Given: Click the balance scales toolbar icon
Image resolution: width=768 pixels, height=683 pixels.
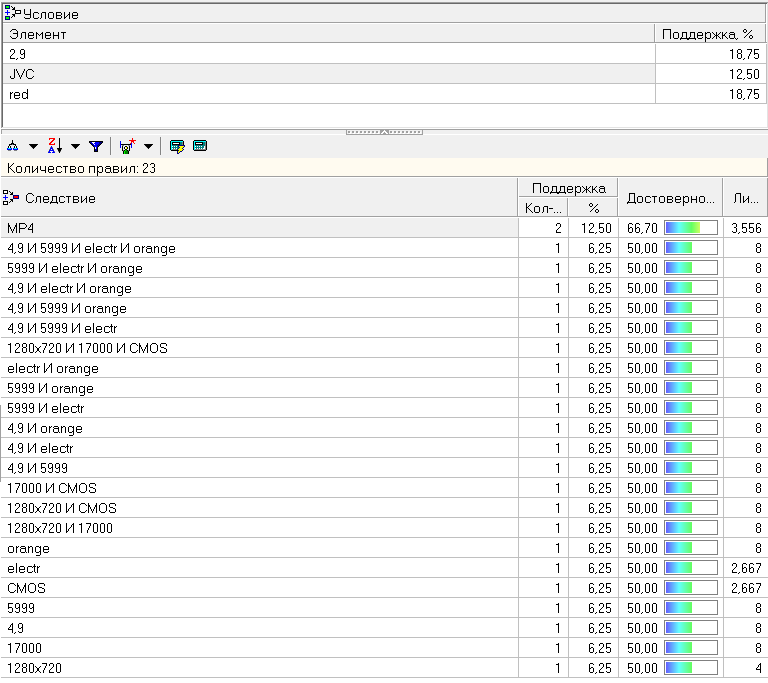Looking at the screenshot, I should pyautogui.click(x=13, y=146).
